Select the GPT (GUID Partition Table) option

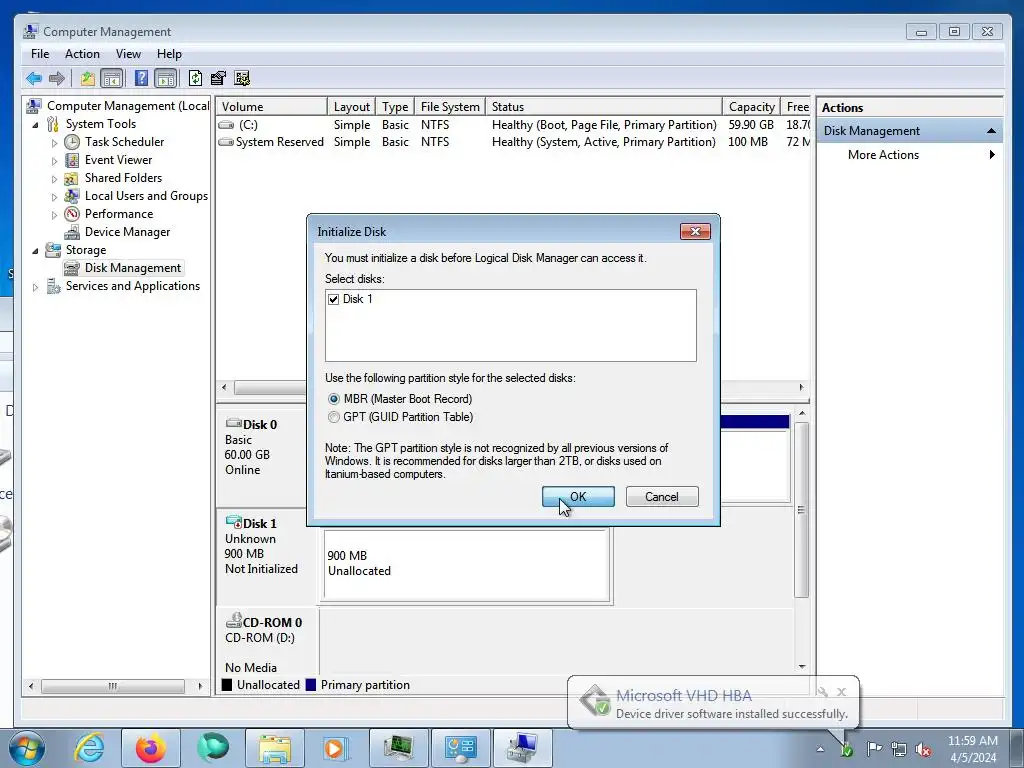[x=334, y=417]
